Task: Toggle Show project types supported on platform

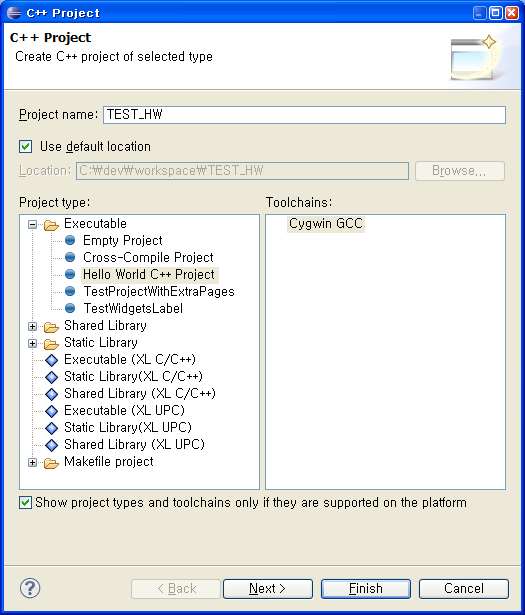Action: [x=25, y=502]
